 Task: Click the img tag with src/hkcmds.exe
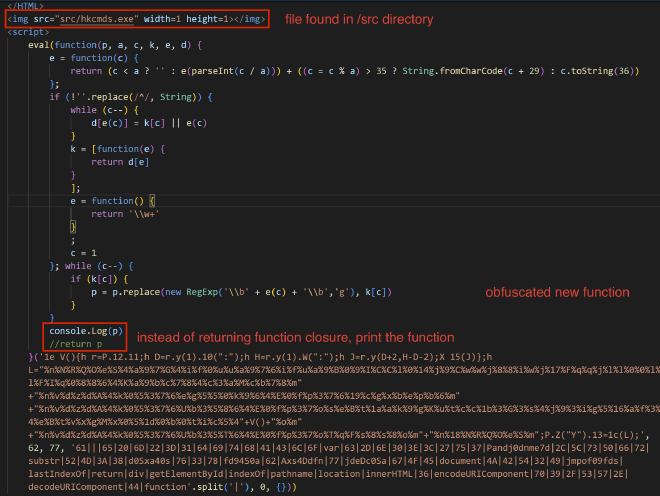coord(137,19)
